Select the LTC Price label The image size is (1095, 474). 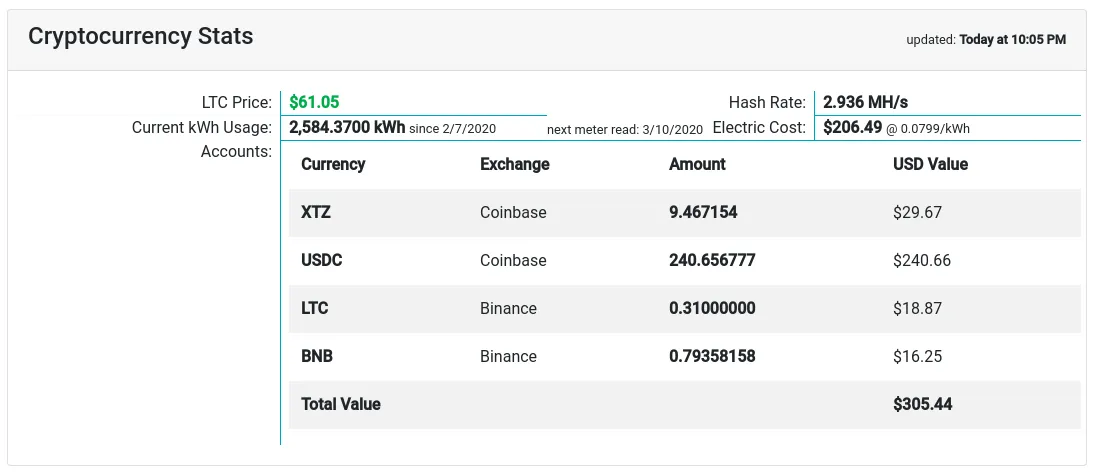[236, 103]
